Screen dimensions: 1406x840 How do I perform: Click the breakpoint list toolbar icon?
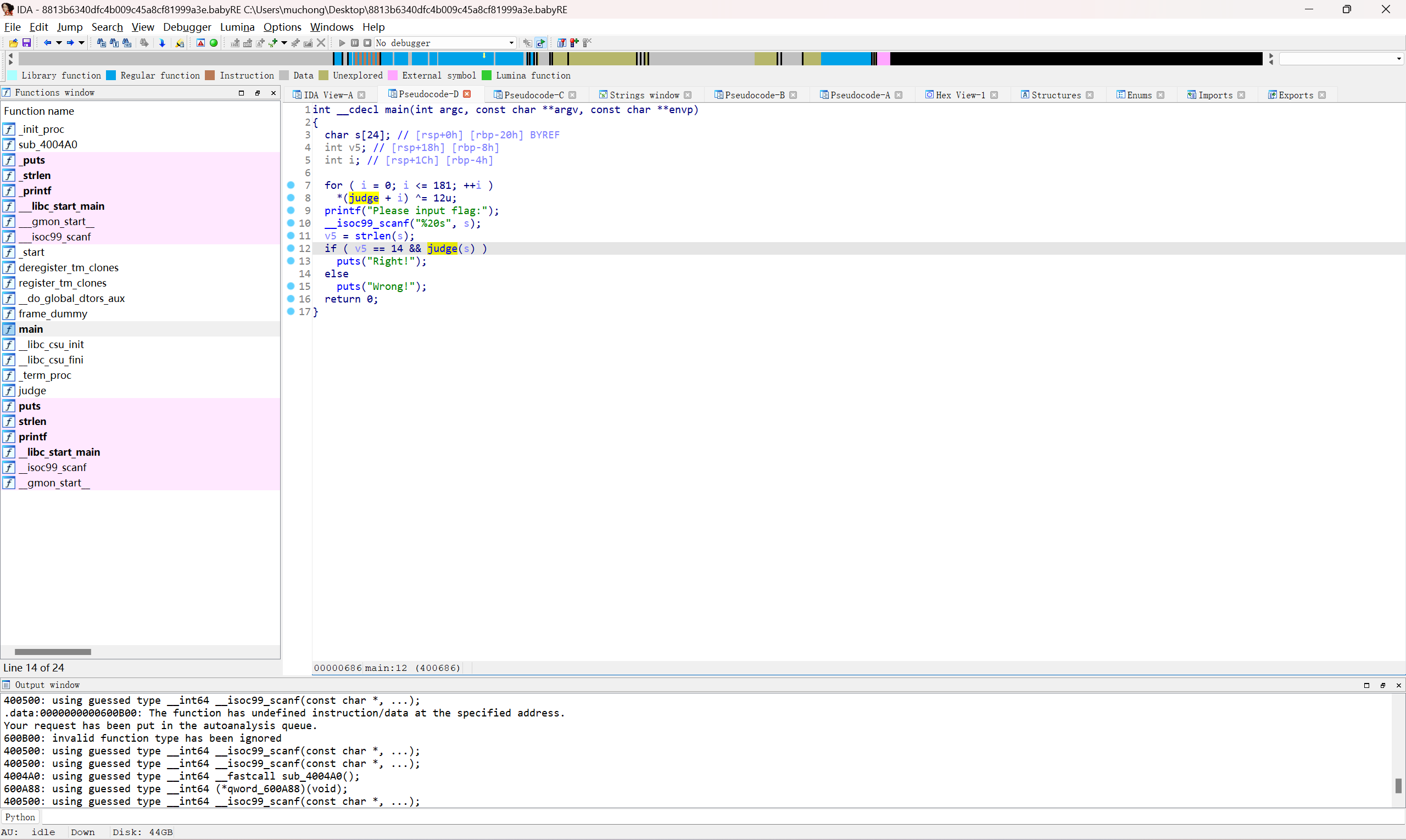[x=562, y=43]
